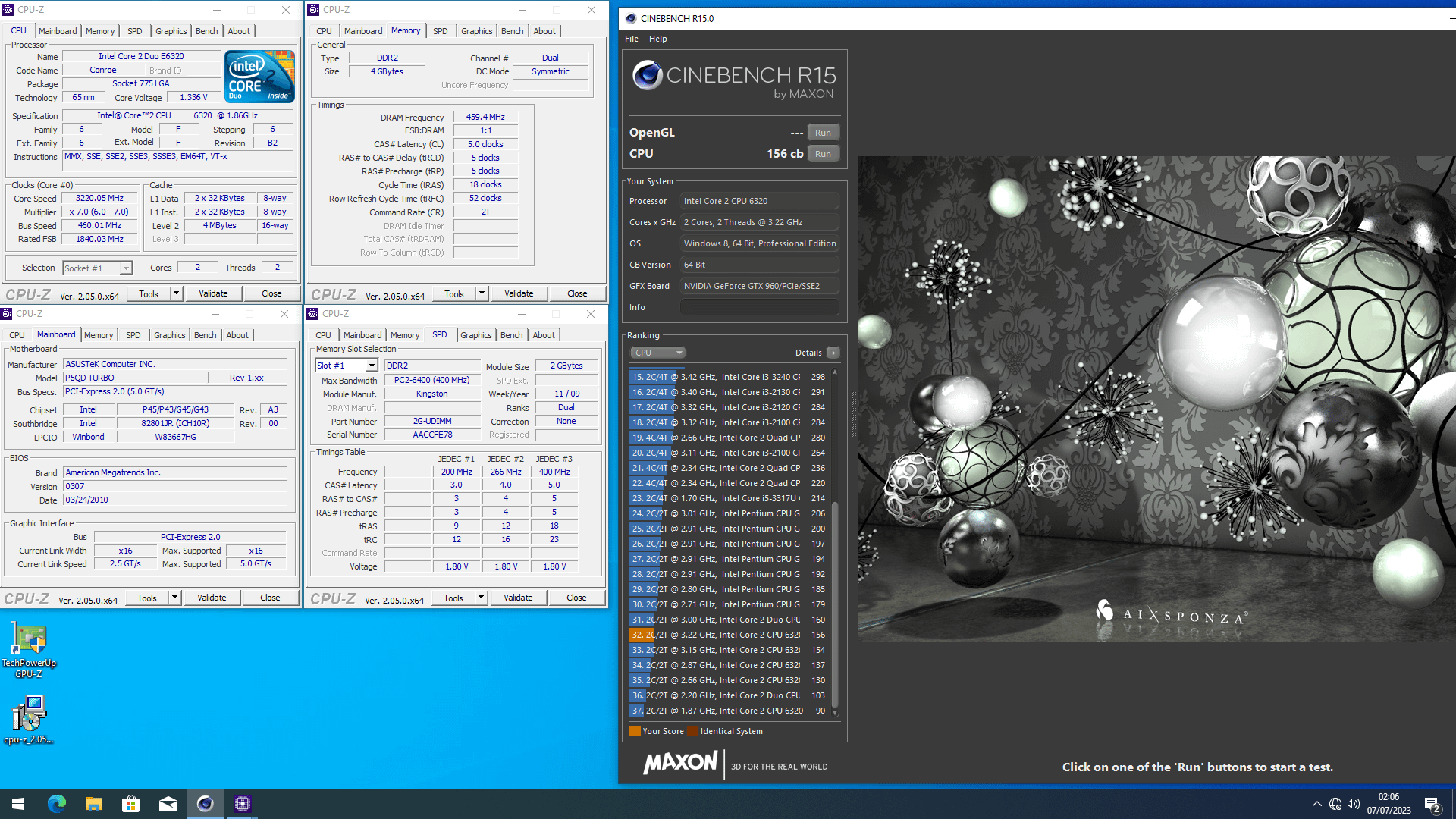Switch to CPU tab in the CPU-Z window showing memory timings
Screen dimensions: 1456x819
(x=325, y=31)
